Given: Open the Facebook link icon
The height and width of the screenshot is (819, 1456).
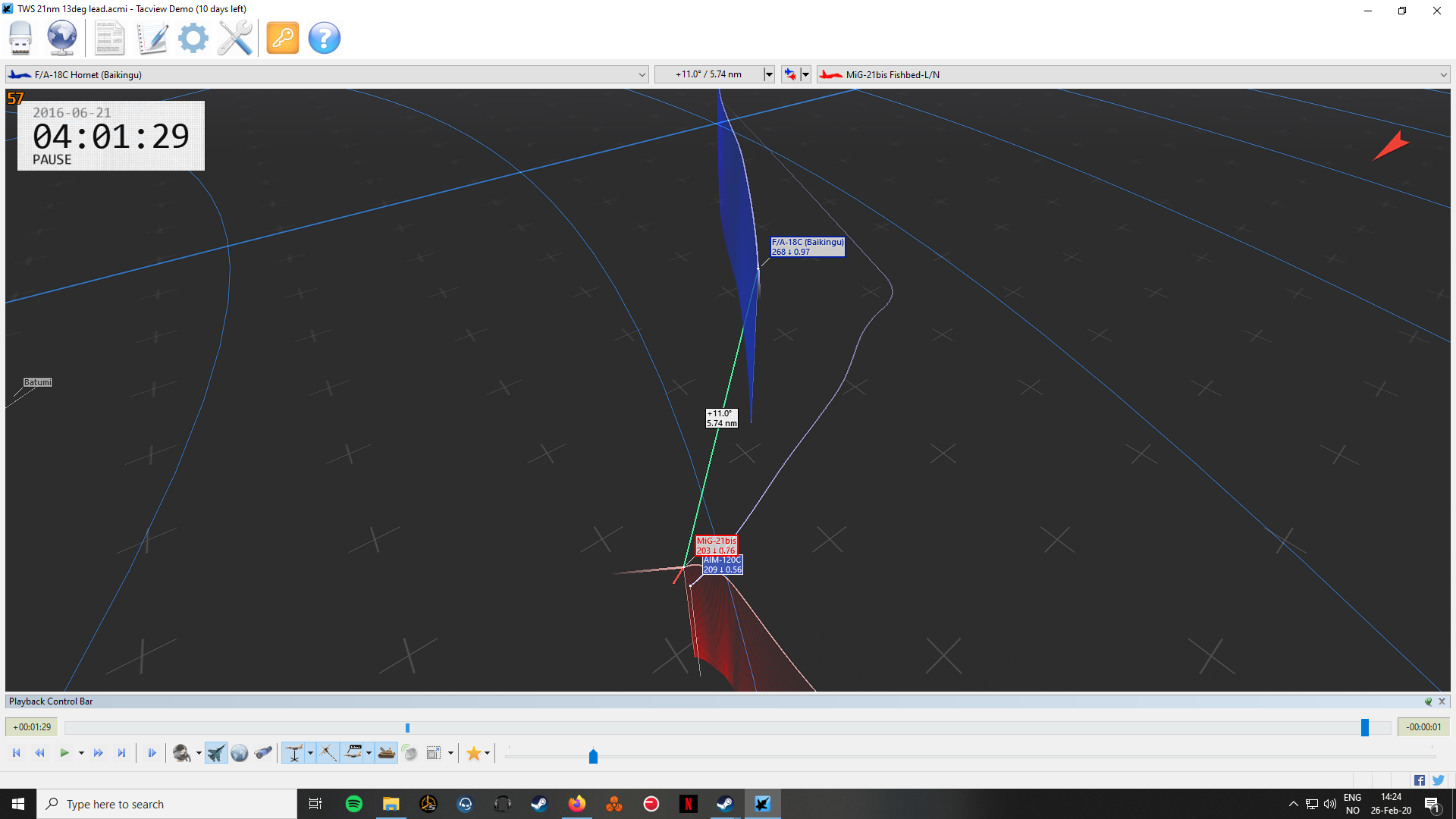Looking at the screenshot, I should [1420, 780].
